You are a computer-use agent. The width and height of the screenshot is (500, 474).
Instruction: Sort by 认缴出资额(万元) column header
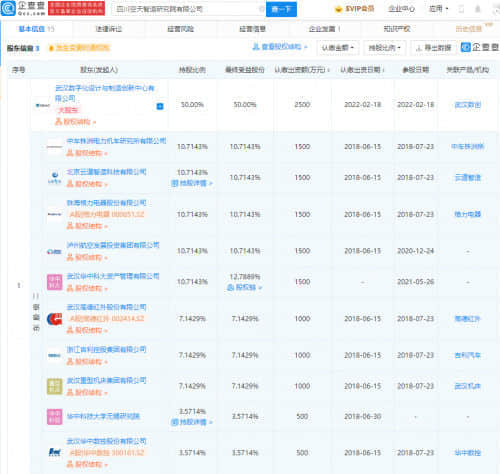coord(302,70)
